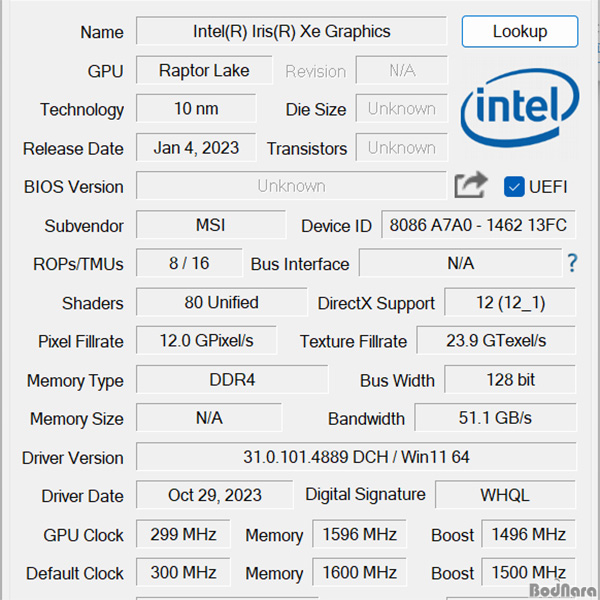Select the Name field Intel(R) Iris(R) Xe Graphics
The image size is (600, 600).
pos(291,31)
